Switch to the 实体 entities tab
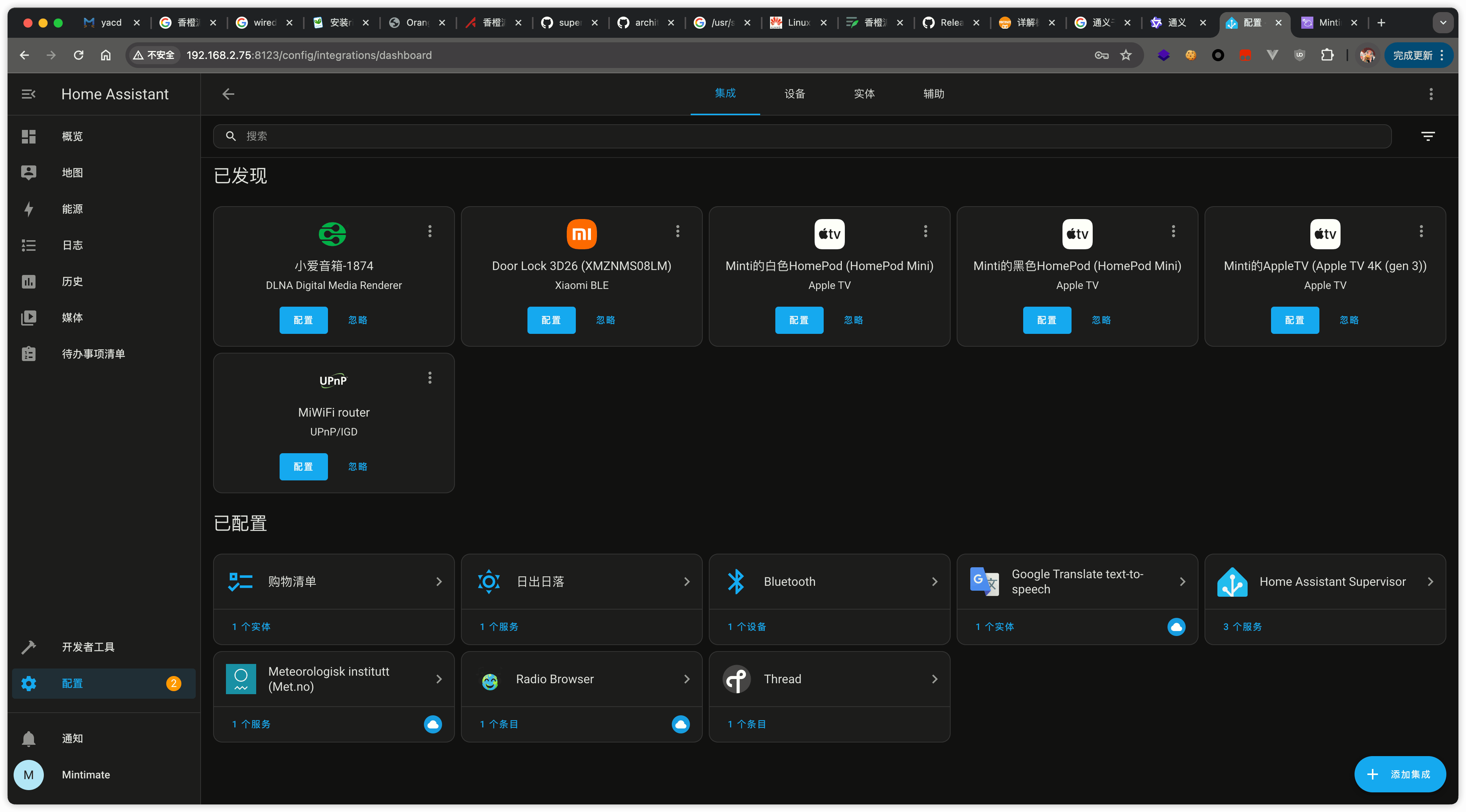The width and height of the screenshot is (1466, 812). click(x=864, y=94)
